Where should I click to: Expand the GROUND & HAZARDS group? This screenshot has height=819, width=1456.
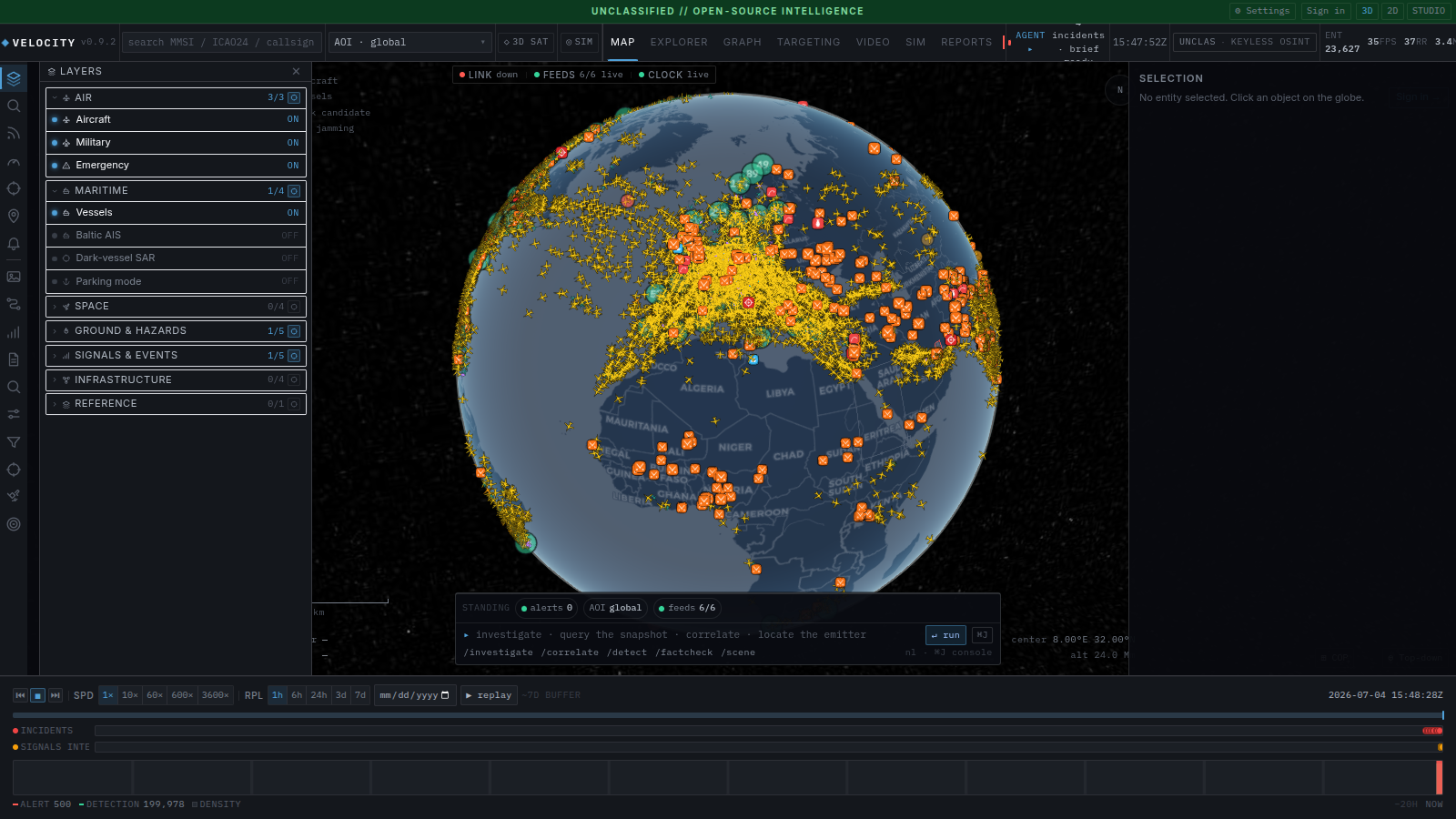56,331
